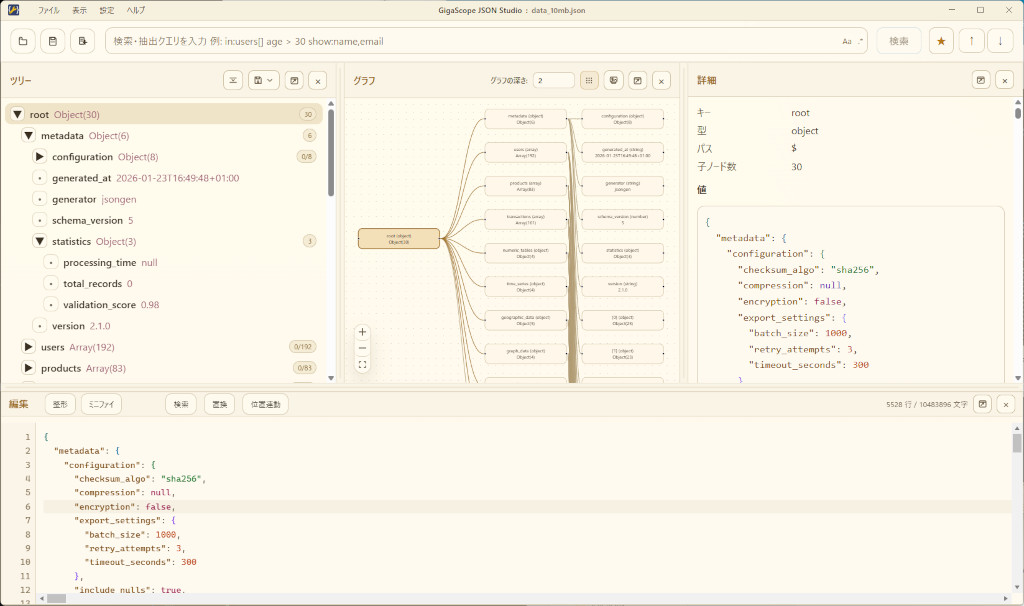Toggle the regex search option
Screen dimensions: 1024x606
tap(860, 41)
